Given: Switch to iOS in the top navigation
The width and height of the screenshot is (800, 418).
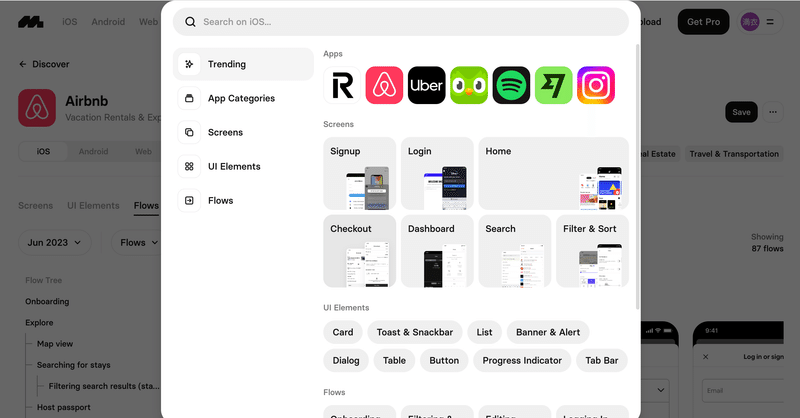Looking at the screenshot, I should [x=69, y=22].
